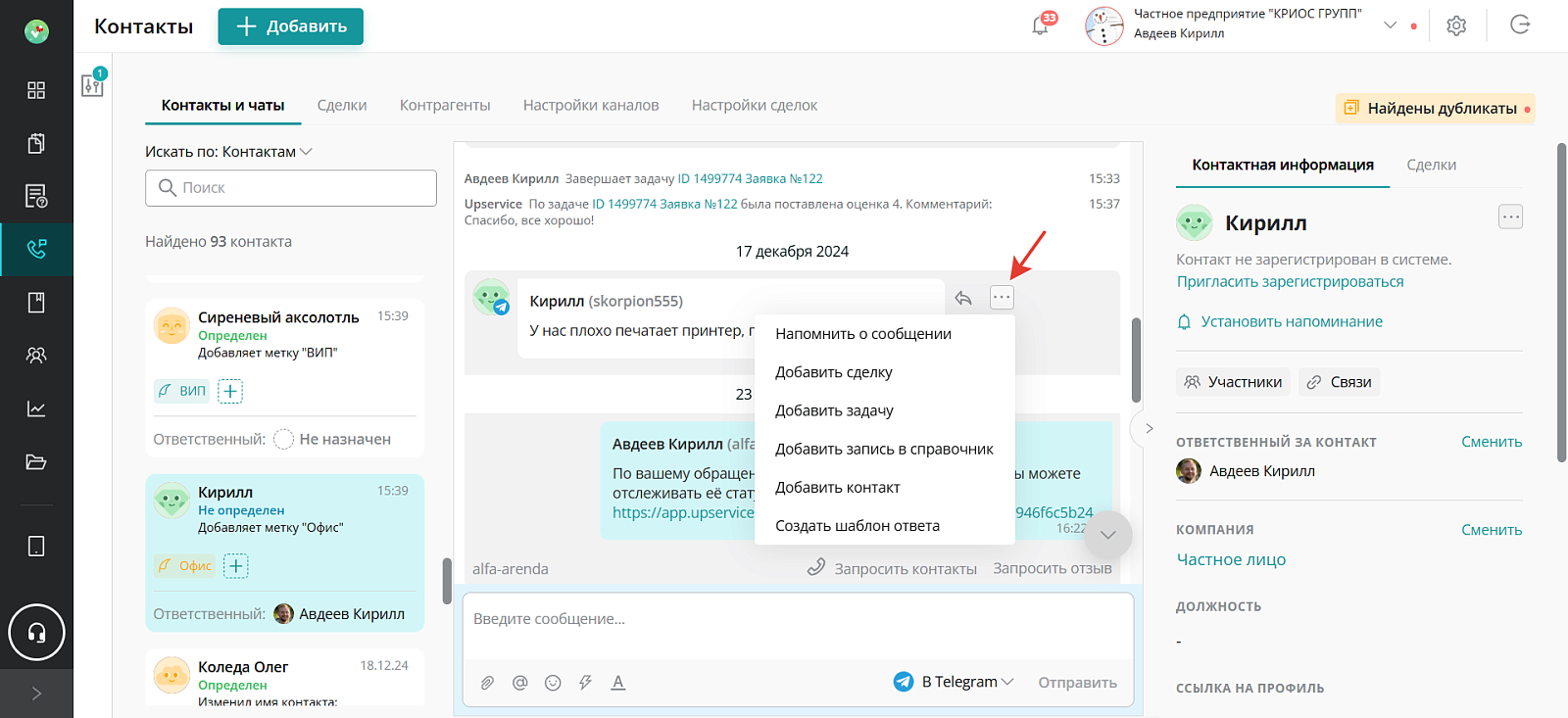This screenshot has height=718, width=1568.
Task: Click the Найдены дубликаты button
Action: [x=1435, y=108]
